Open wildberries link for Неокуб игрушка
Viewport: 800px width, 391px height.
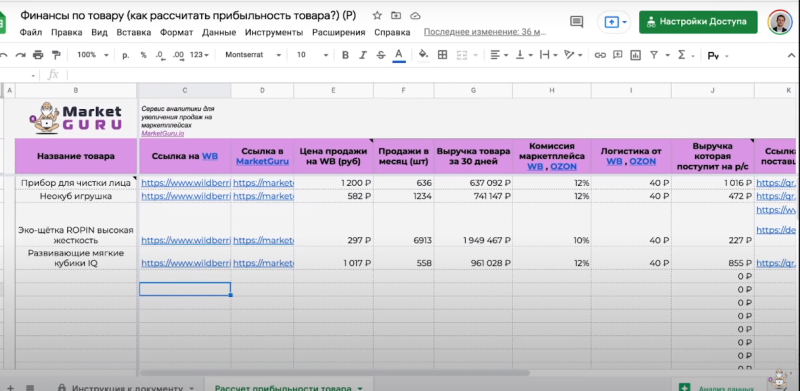186,196
